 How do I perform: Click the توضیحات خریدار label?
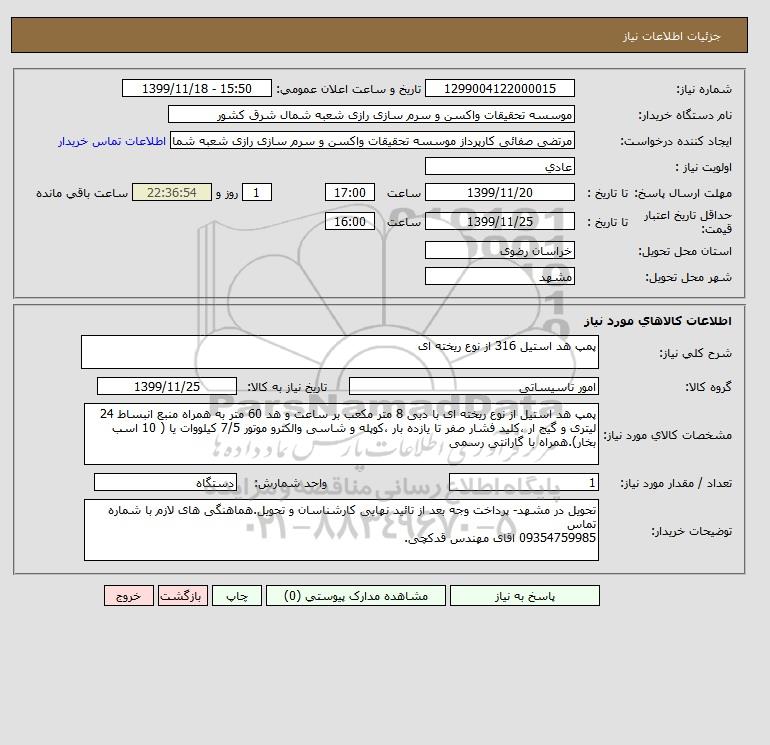[691, 531]
